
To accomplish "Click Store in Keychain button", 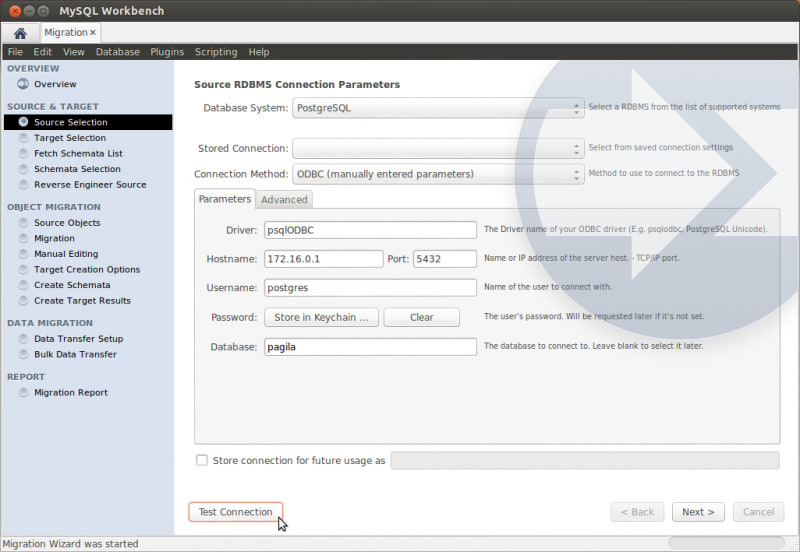I will (321, 317).
